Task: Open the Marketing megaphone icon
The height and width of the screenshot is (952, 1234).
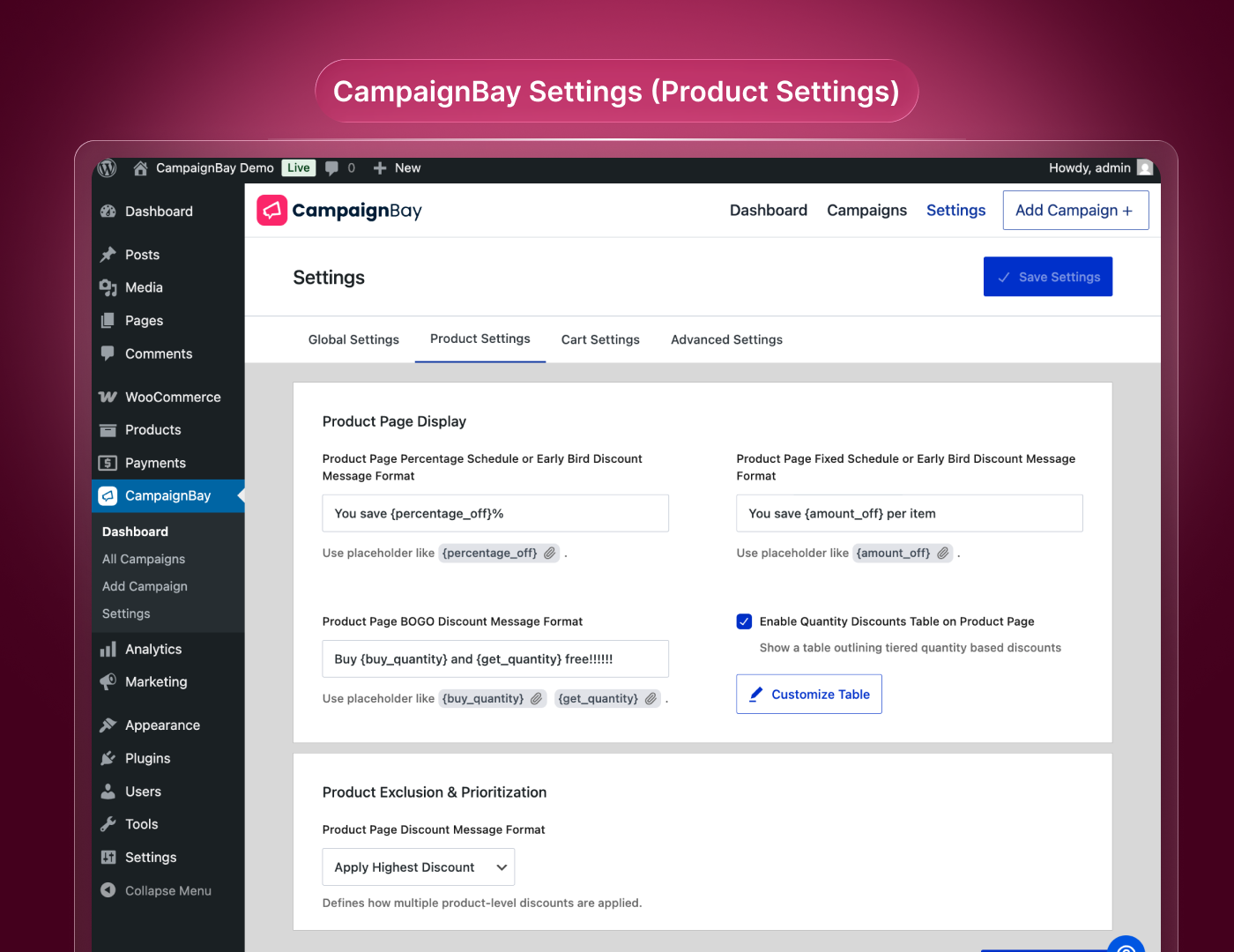Action: (108, 681)
